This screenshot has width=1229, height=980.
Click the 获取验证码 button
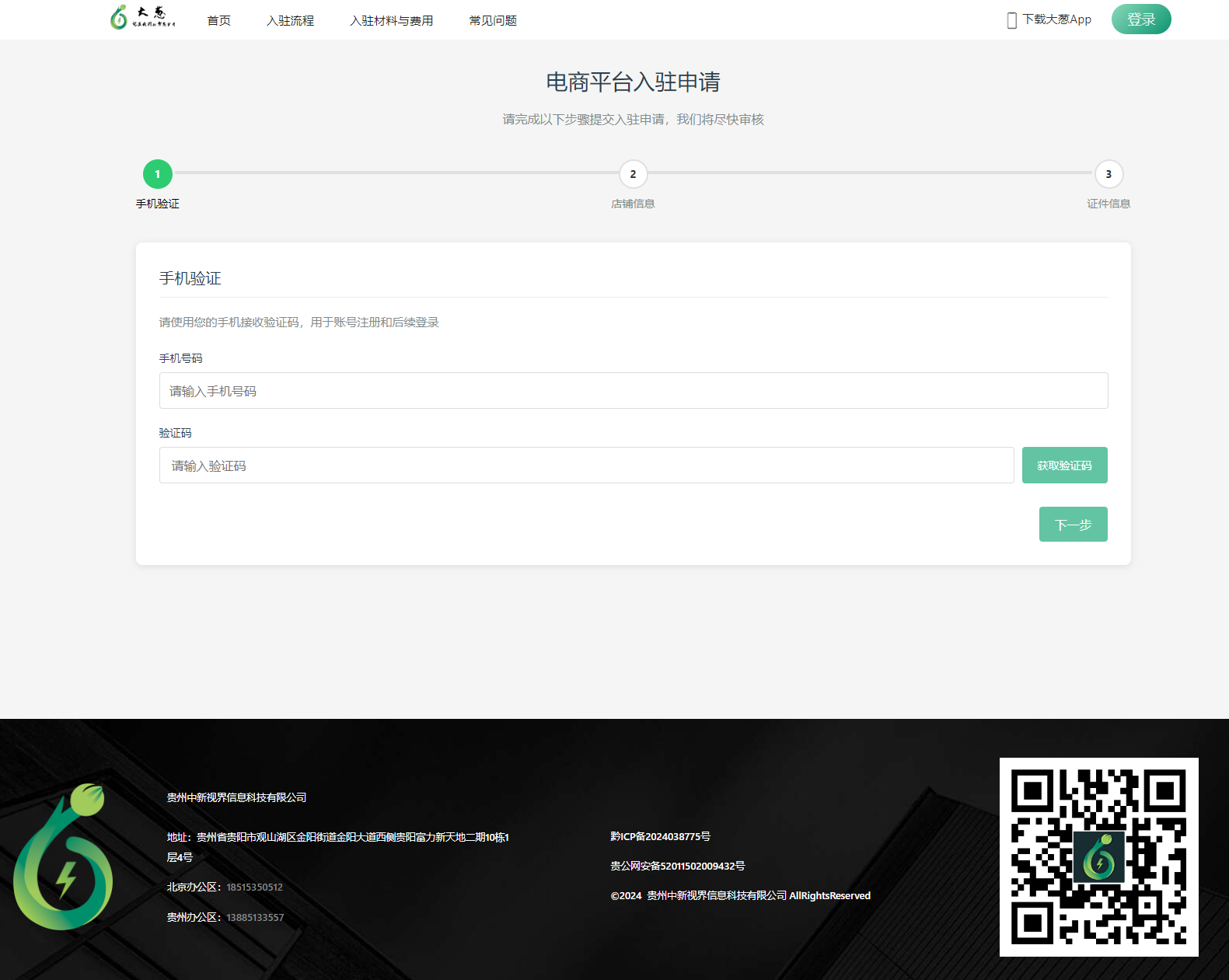[x=1064, y=465]
